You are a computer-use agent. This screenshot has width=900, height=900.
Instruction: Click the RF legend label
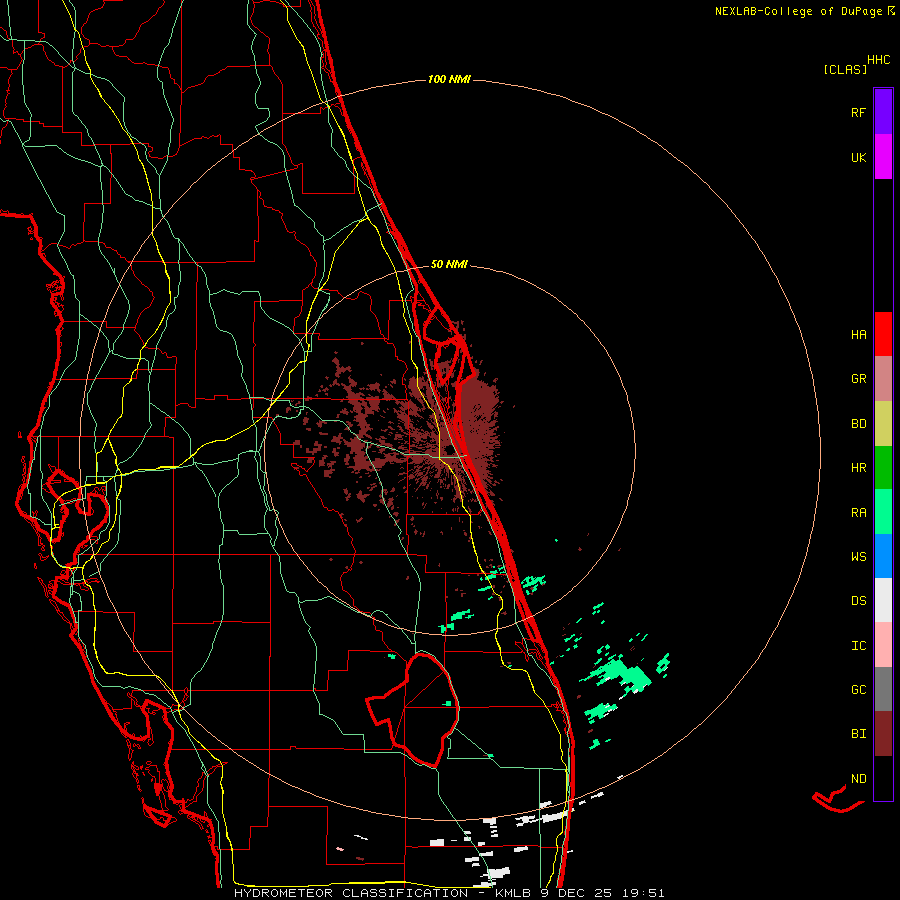tap(859, 112)
